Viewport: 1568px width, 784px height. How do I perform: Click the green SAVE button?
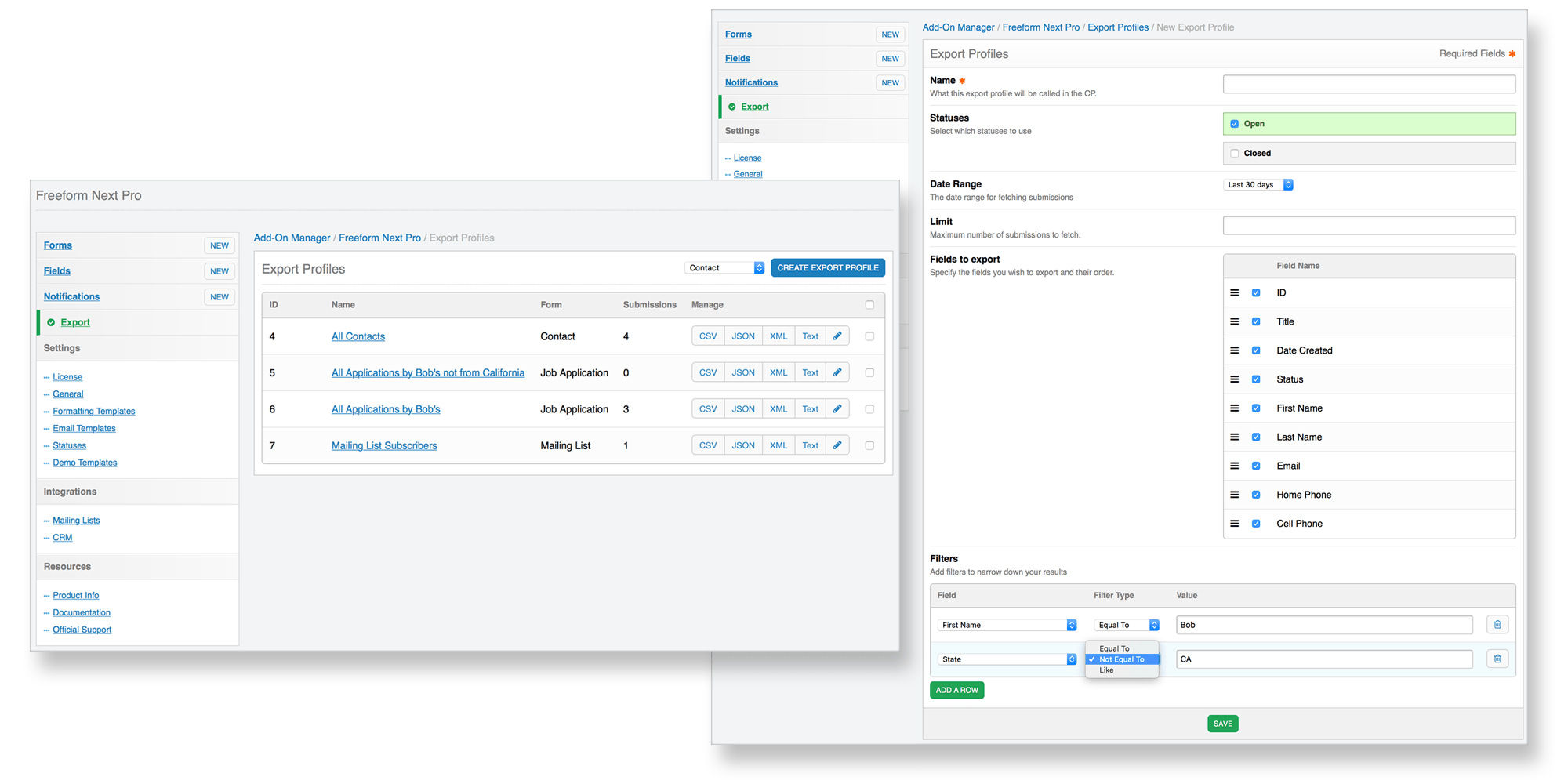pyautogui.click(x=1223, y=724)
